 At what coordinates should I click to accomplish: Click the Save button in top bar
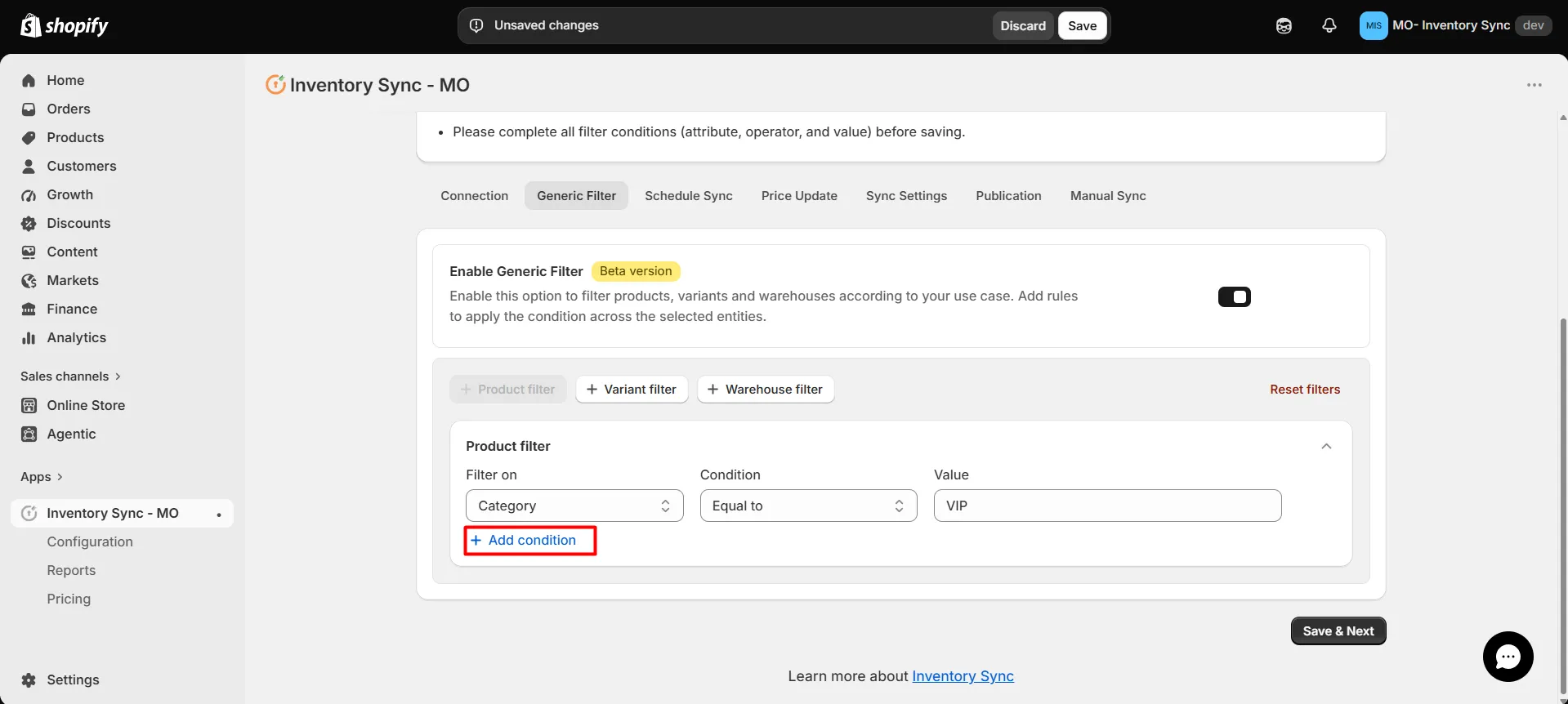click(x=1082, y=25)
